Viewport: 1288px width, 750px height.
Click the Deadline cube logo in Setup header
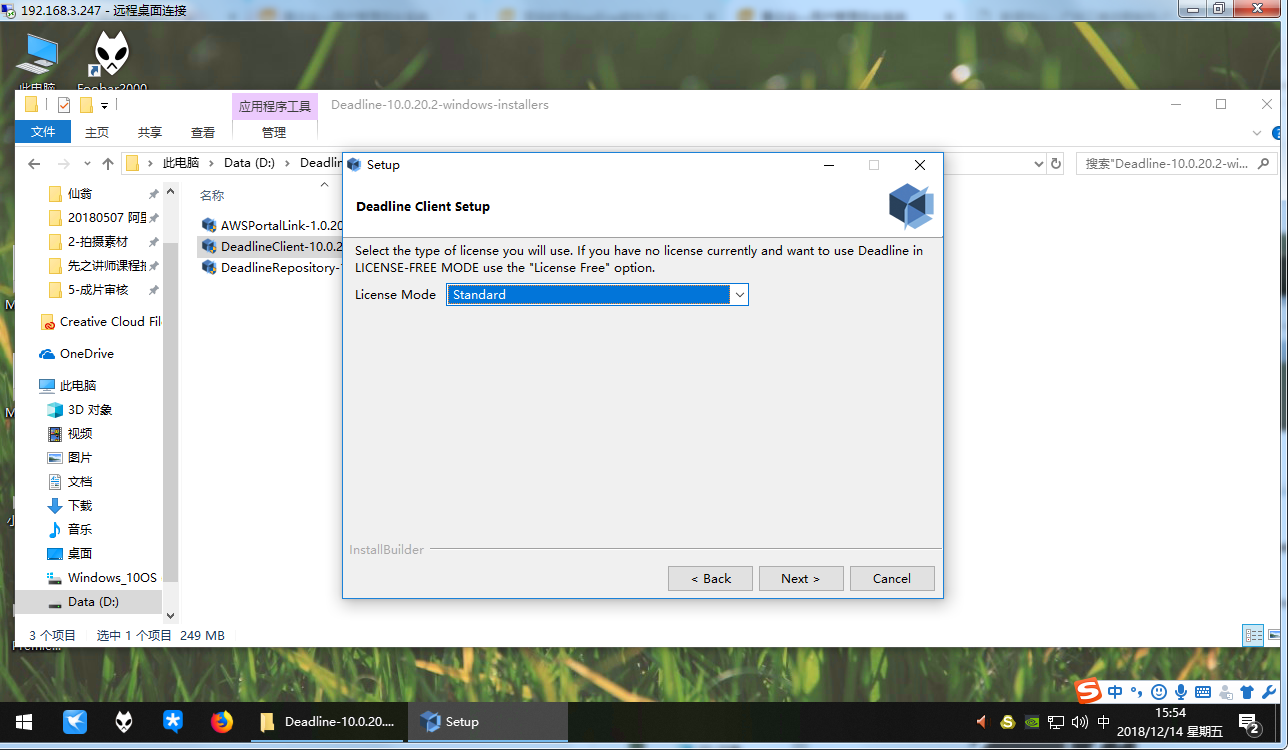[x=910, y=206]
